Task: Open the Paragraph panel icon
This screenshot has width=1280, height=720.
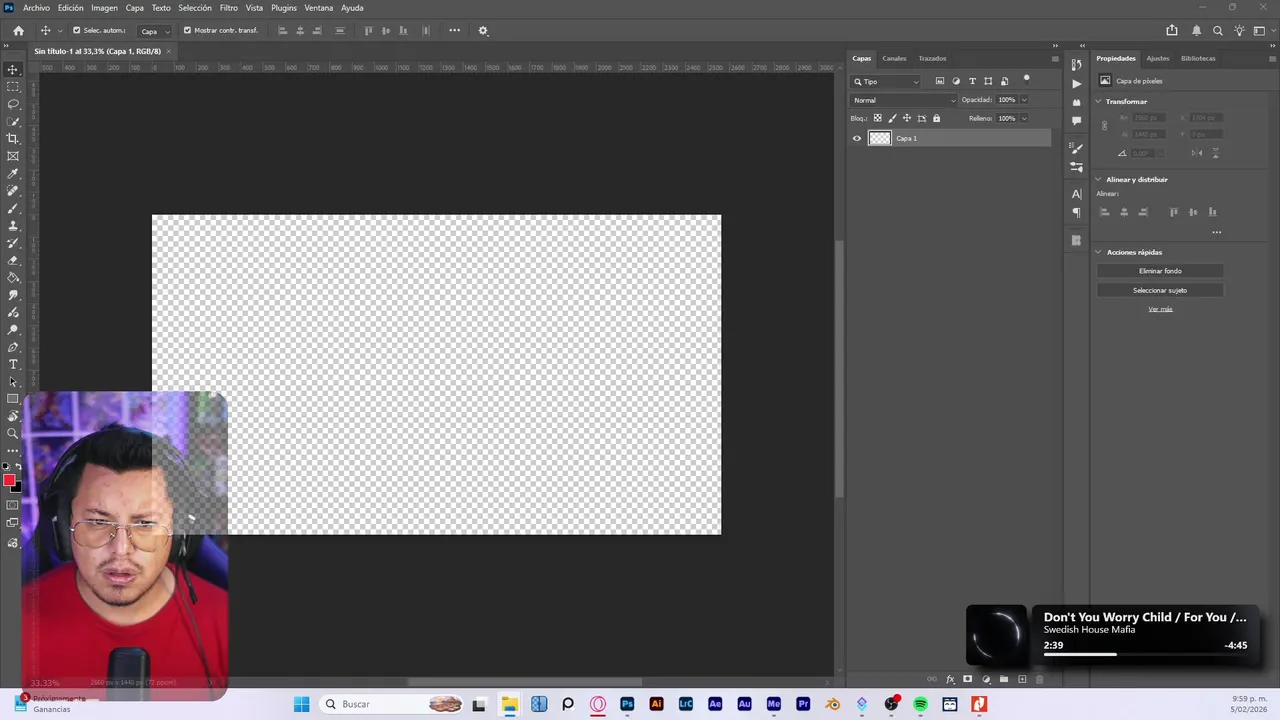Action: 1076,212
